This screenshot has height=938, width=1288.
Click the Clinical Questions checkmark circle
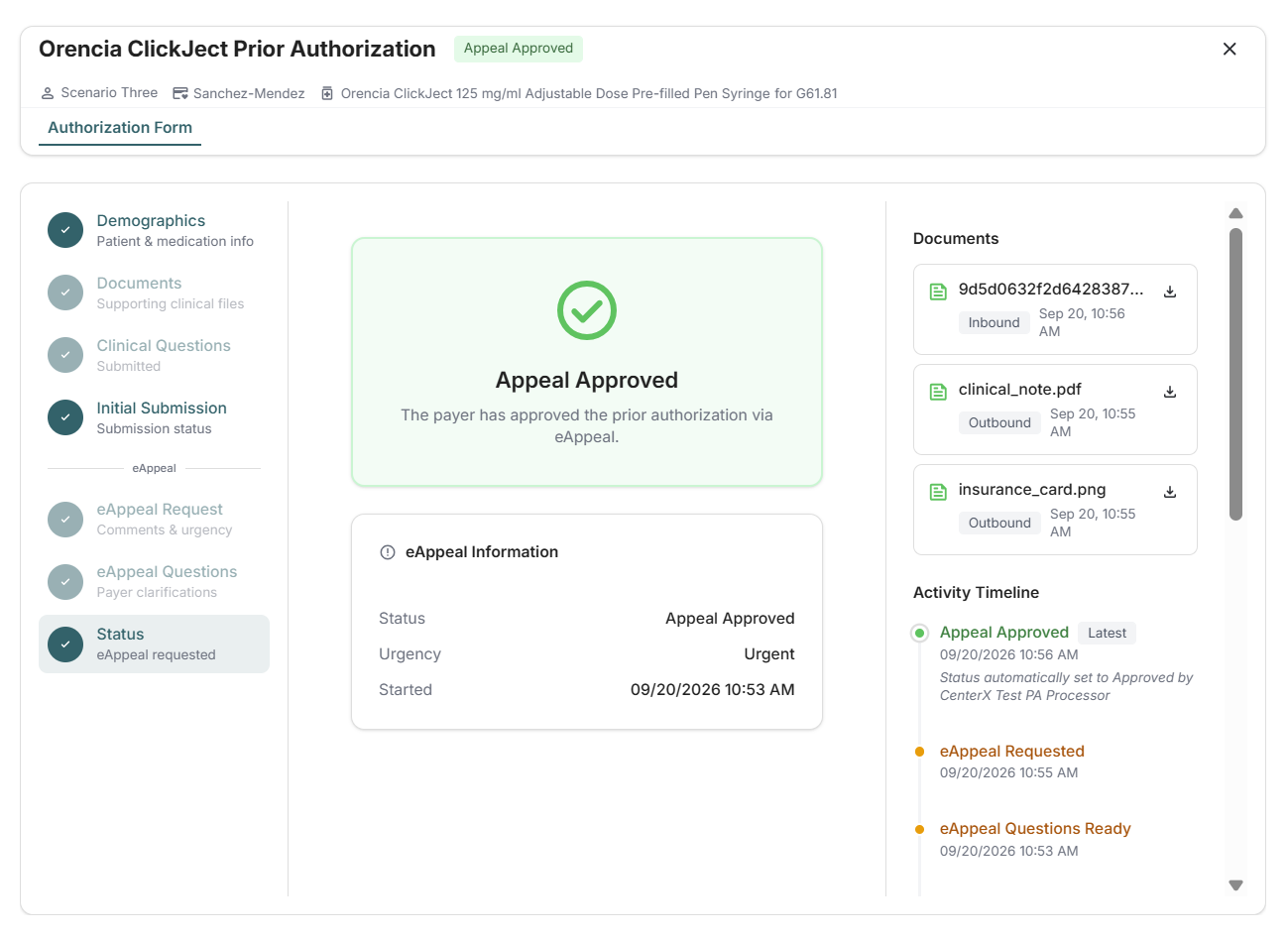point(65,355)
